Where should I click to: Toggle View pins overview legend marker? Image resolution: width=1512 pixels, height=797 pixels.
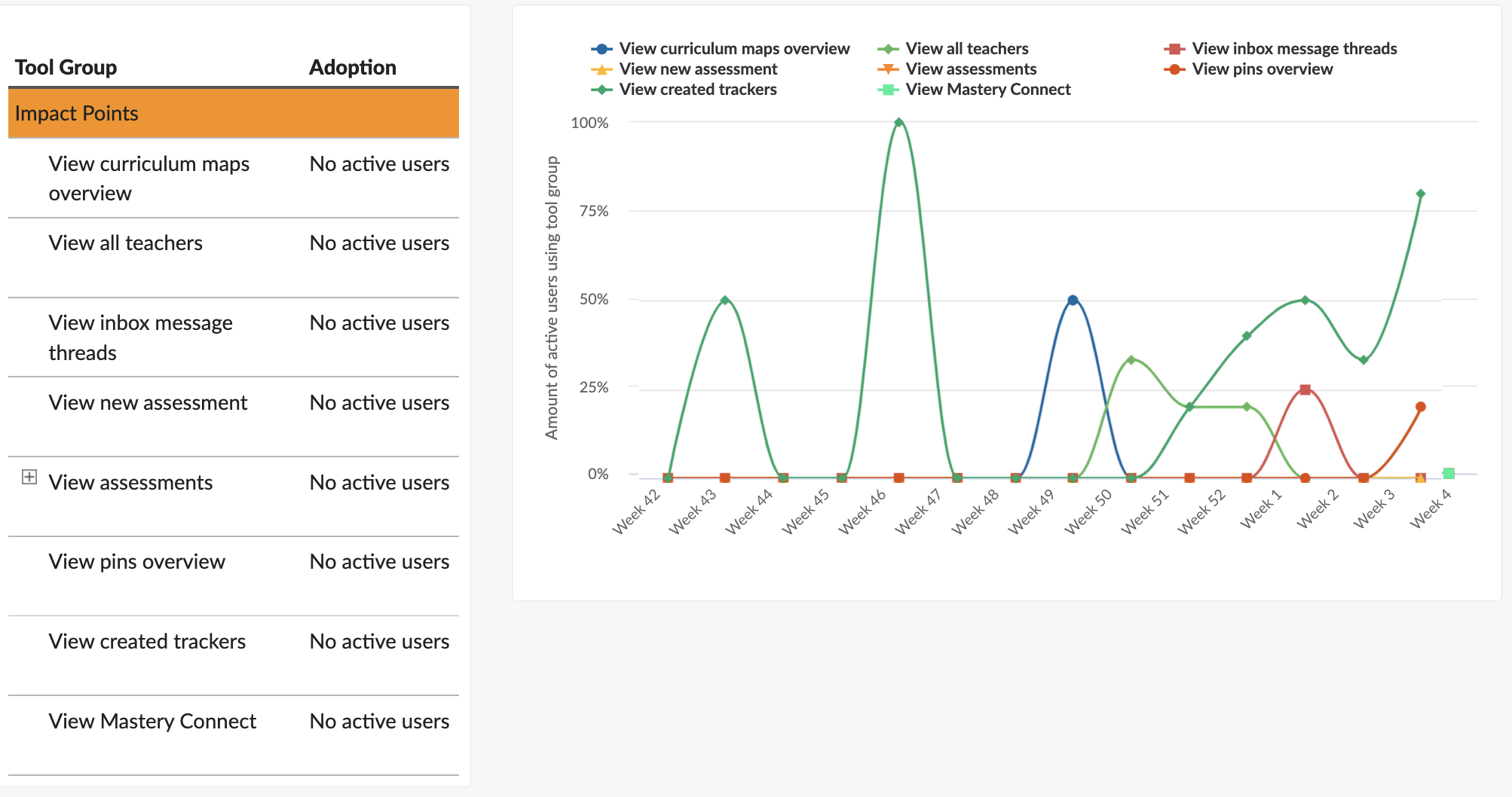coord(1174,69)
